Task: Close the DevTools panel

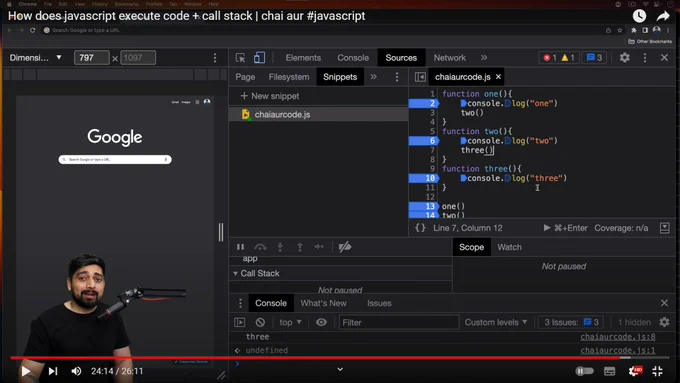Action: coord(664,58)
